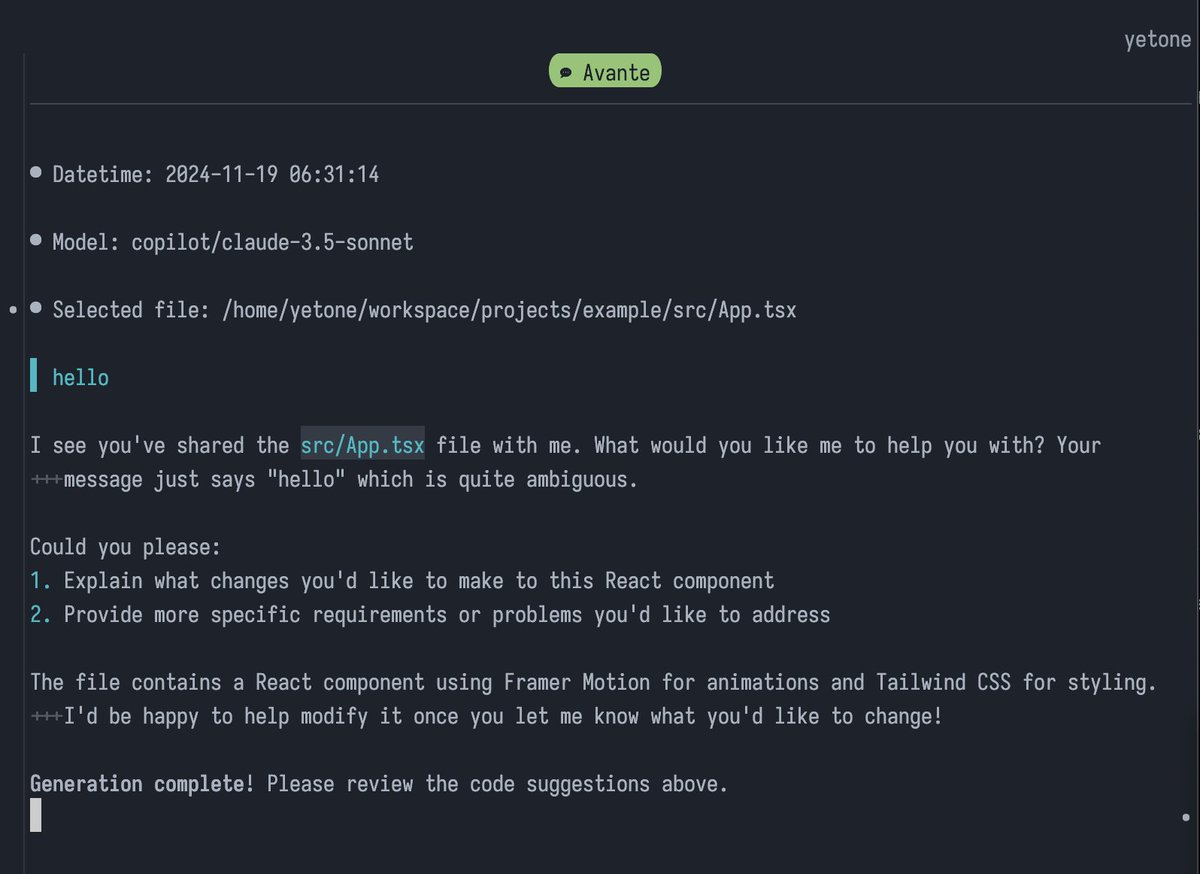This screenshot has height=874, width=1200.
Task: Open the yetone account menu
Action: click(x=1157, y=39)
